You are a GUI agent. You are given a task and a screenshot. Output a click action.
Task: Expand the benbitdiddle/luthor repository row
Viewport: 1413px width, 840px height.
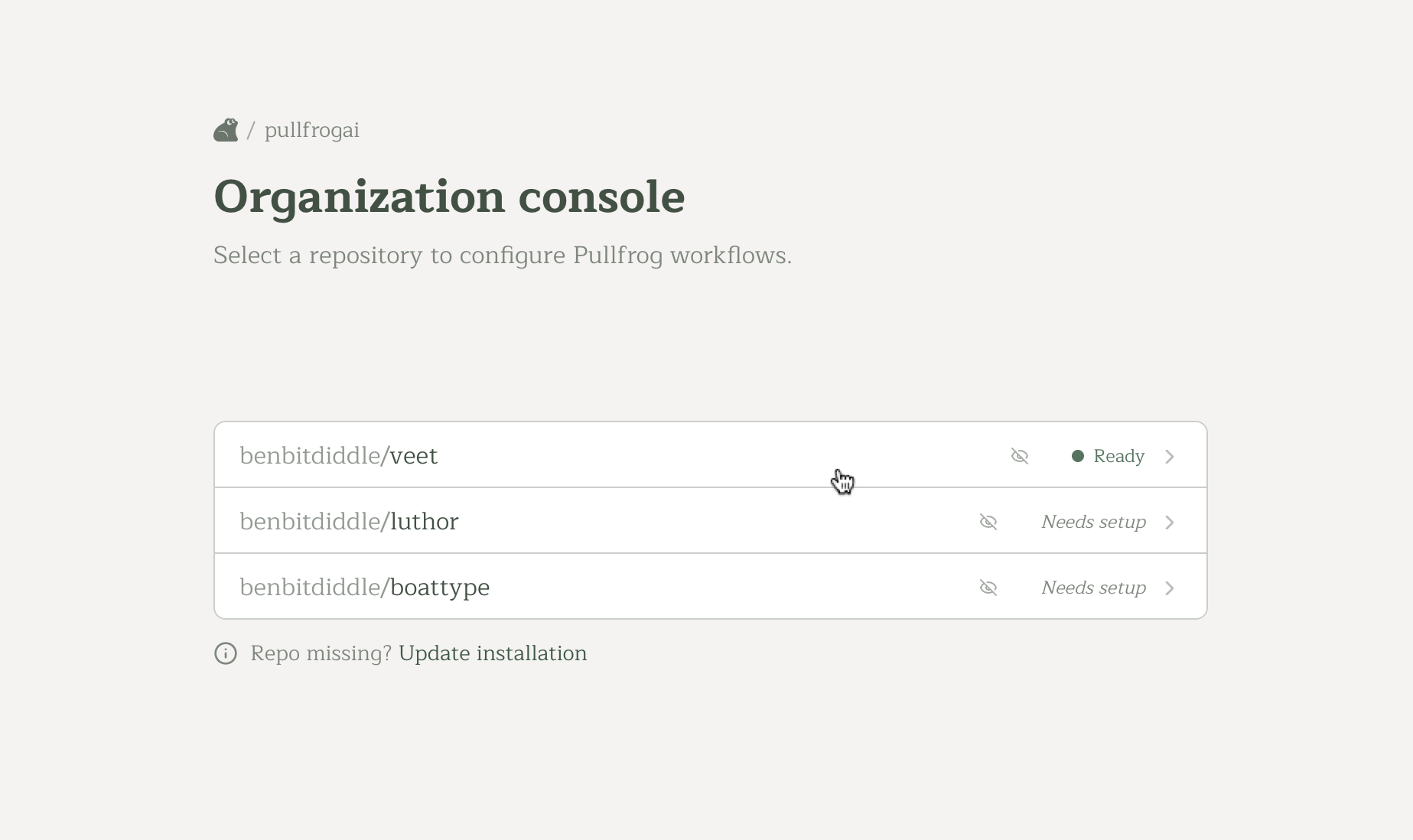point(1169,522)
